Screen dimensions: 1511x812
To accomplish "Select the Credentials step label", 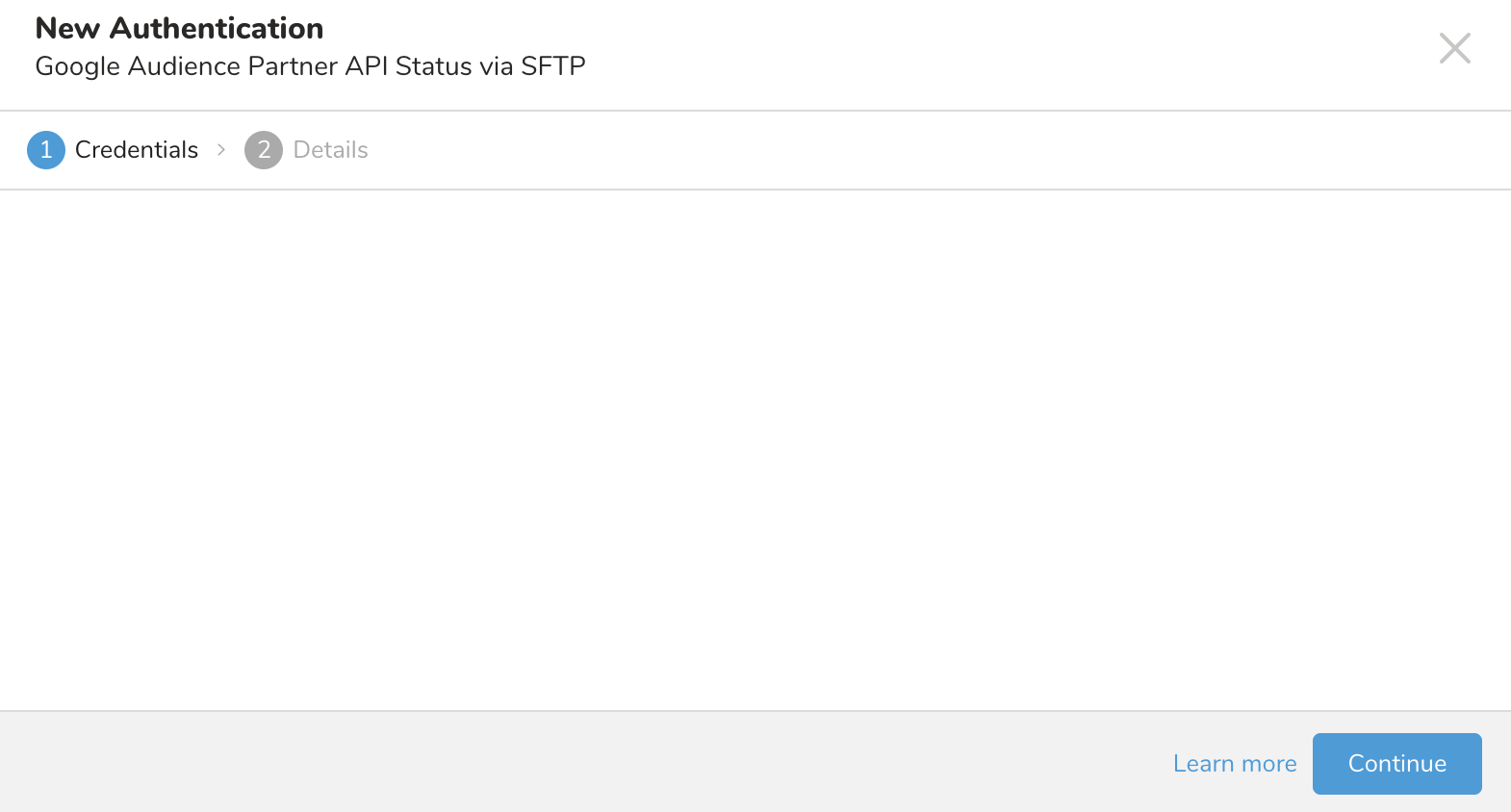I will click(137, 150).
